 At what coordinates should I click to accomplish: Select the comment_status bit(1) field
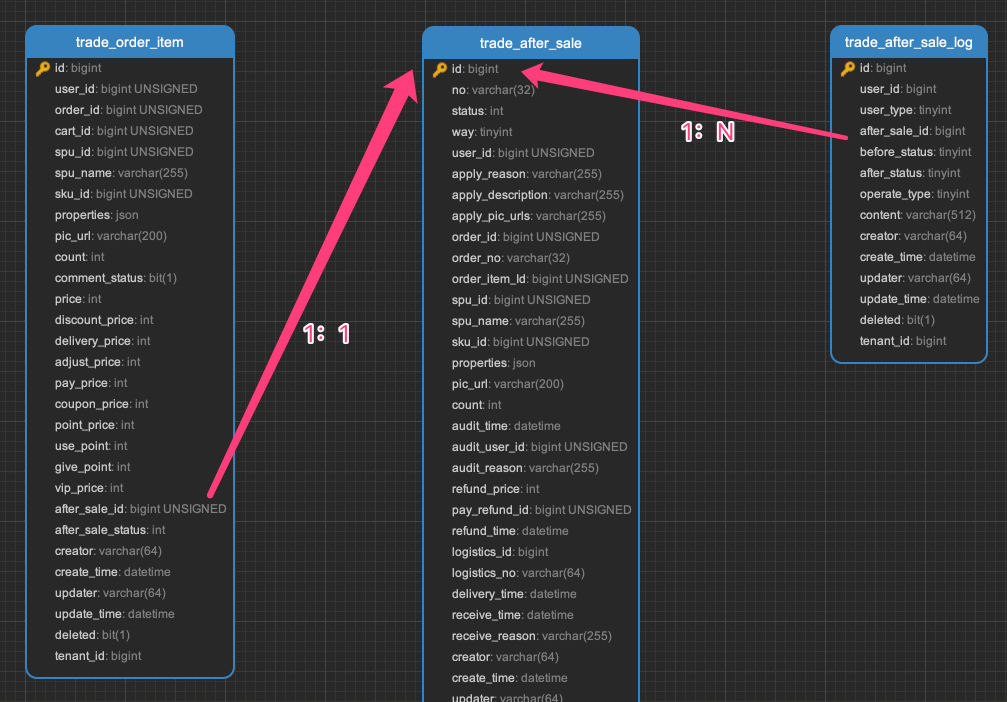[115, 278]
